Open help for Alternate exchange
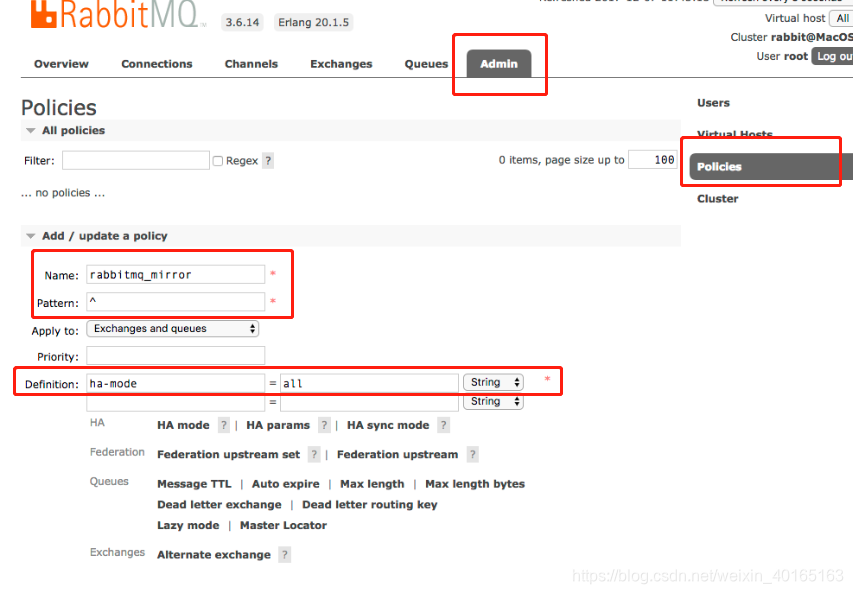Image resolution: width=853 pixels, height=594 pixels. 283,553
